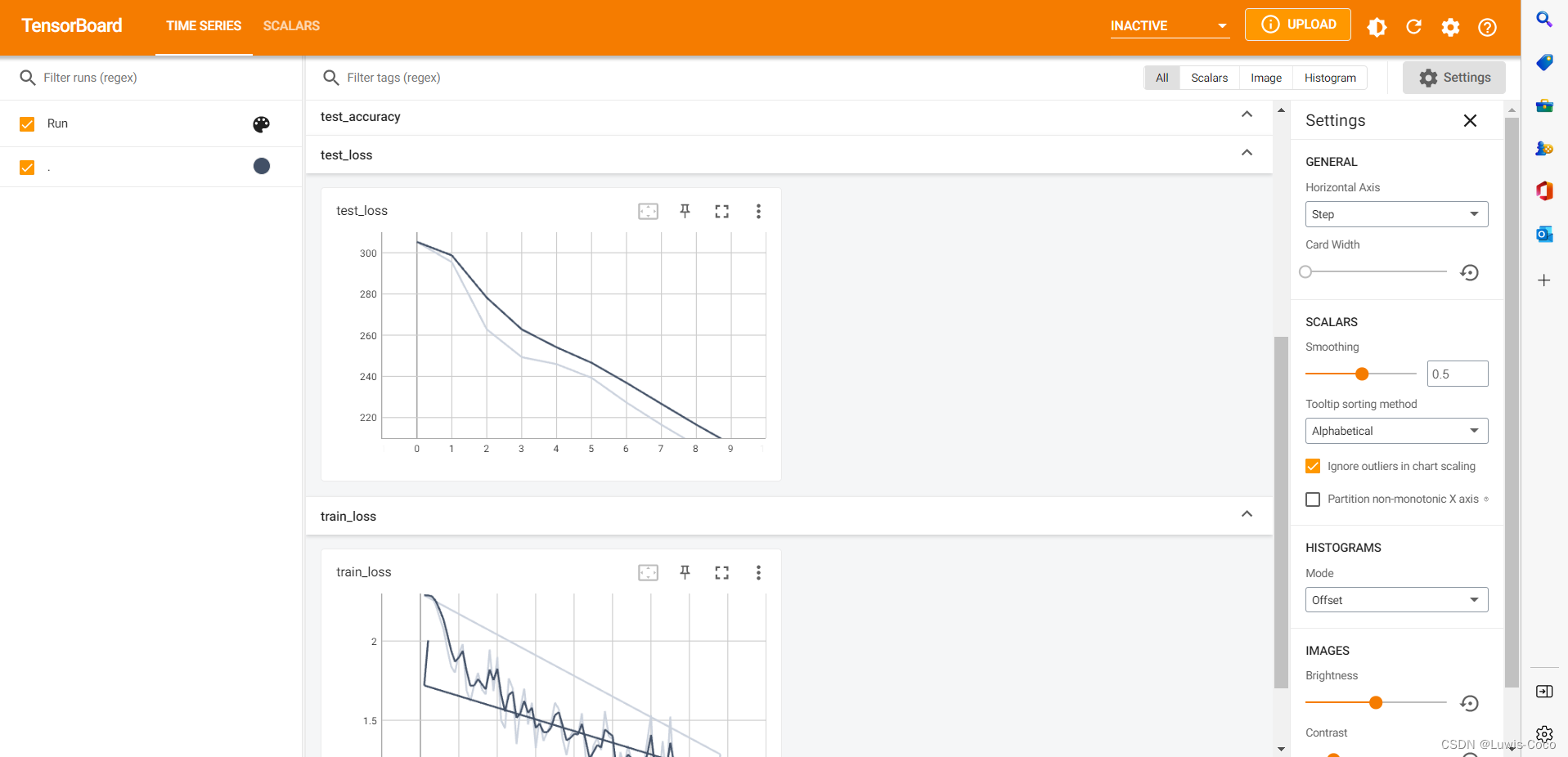The image size is (1568, 757).
Task: Open the Horizontal Axis Step dropdown
Action: coord(1396,214)
